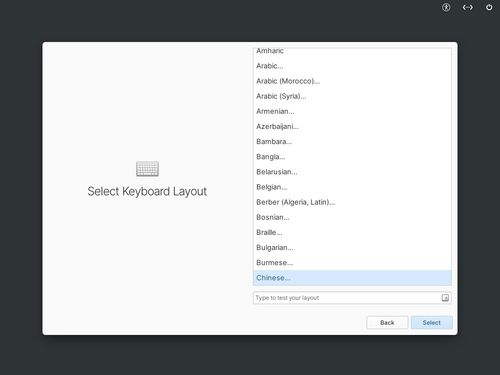Open the power menu icon
This screenshot has width=500, height=375.
click(x=489, y=7)
